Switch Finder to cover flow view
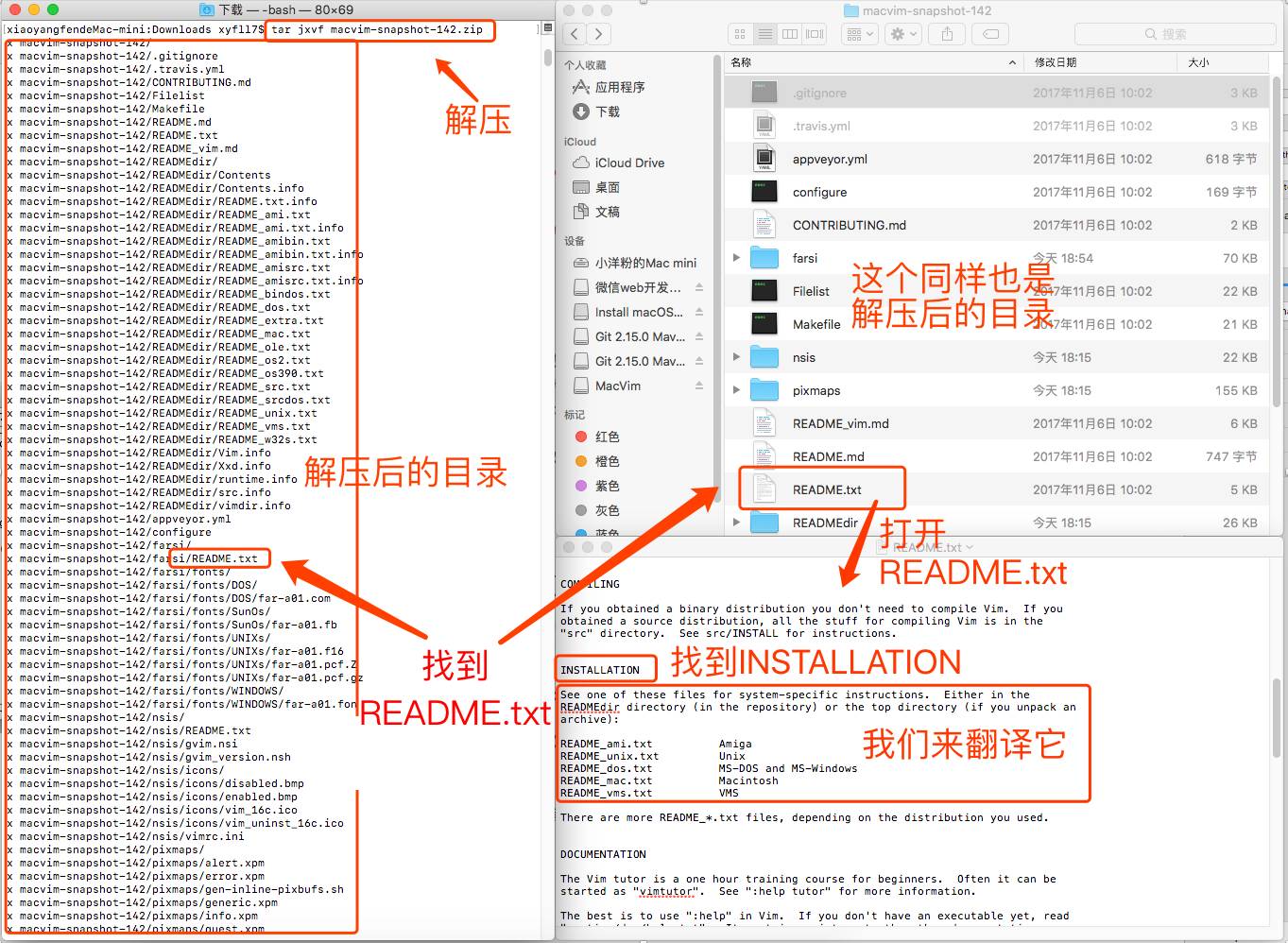 pyautogui.click(x=815, y=34)
